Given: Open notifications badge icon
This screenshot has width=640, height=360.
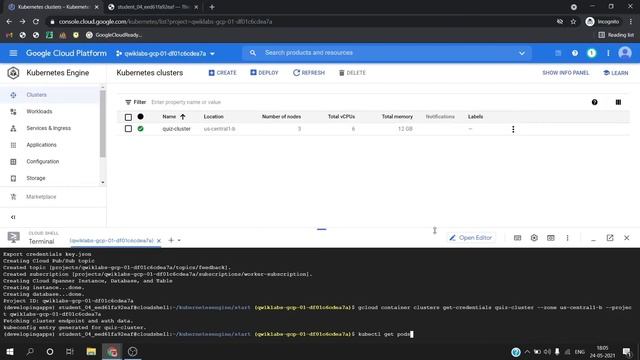Looking at the screenshot, I should 591,53.
